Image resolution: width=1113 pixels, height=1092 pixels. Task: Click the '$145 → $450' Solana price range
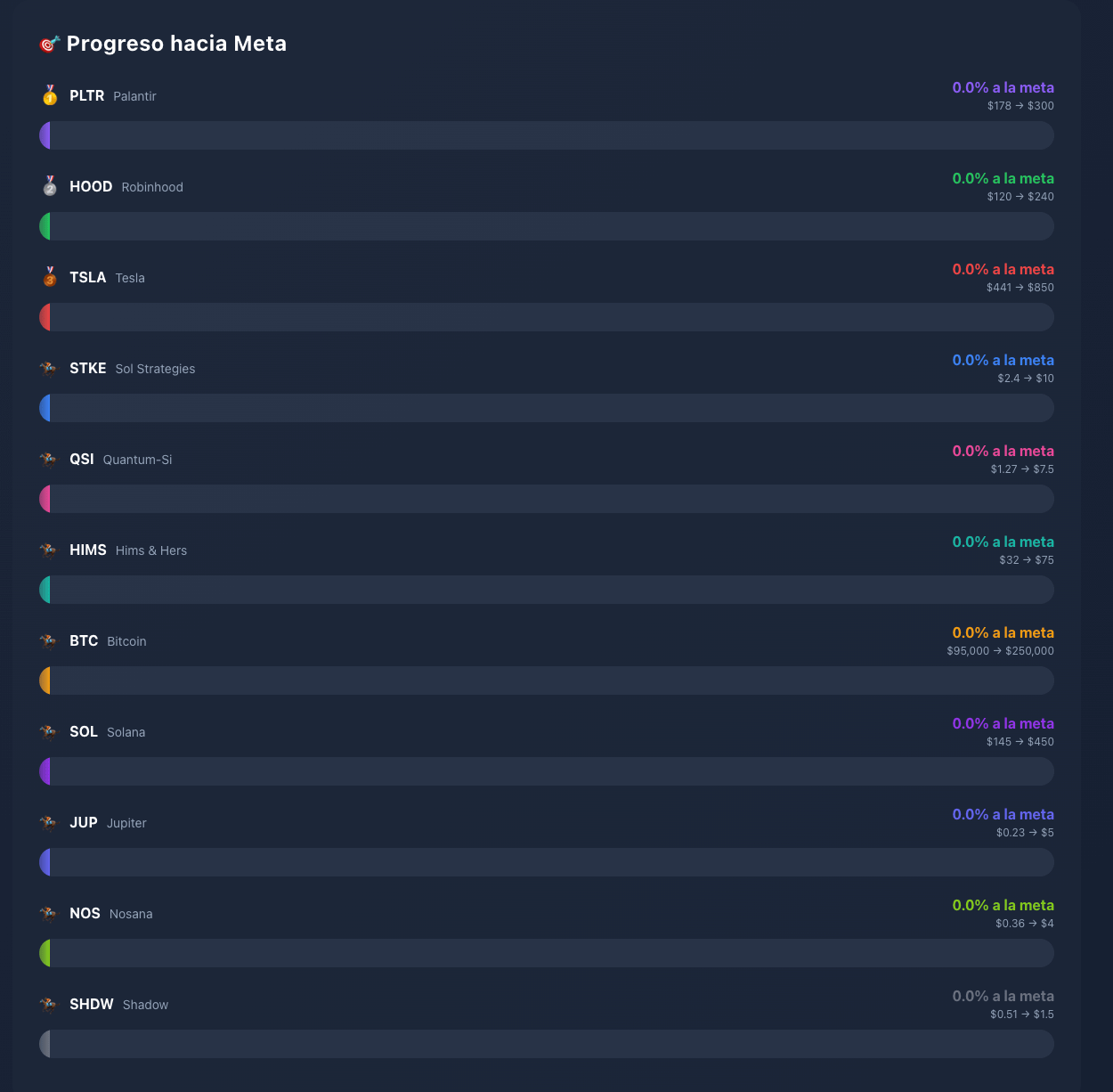coord(1020,742)
